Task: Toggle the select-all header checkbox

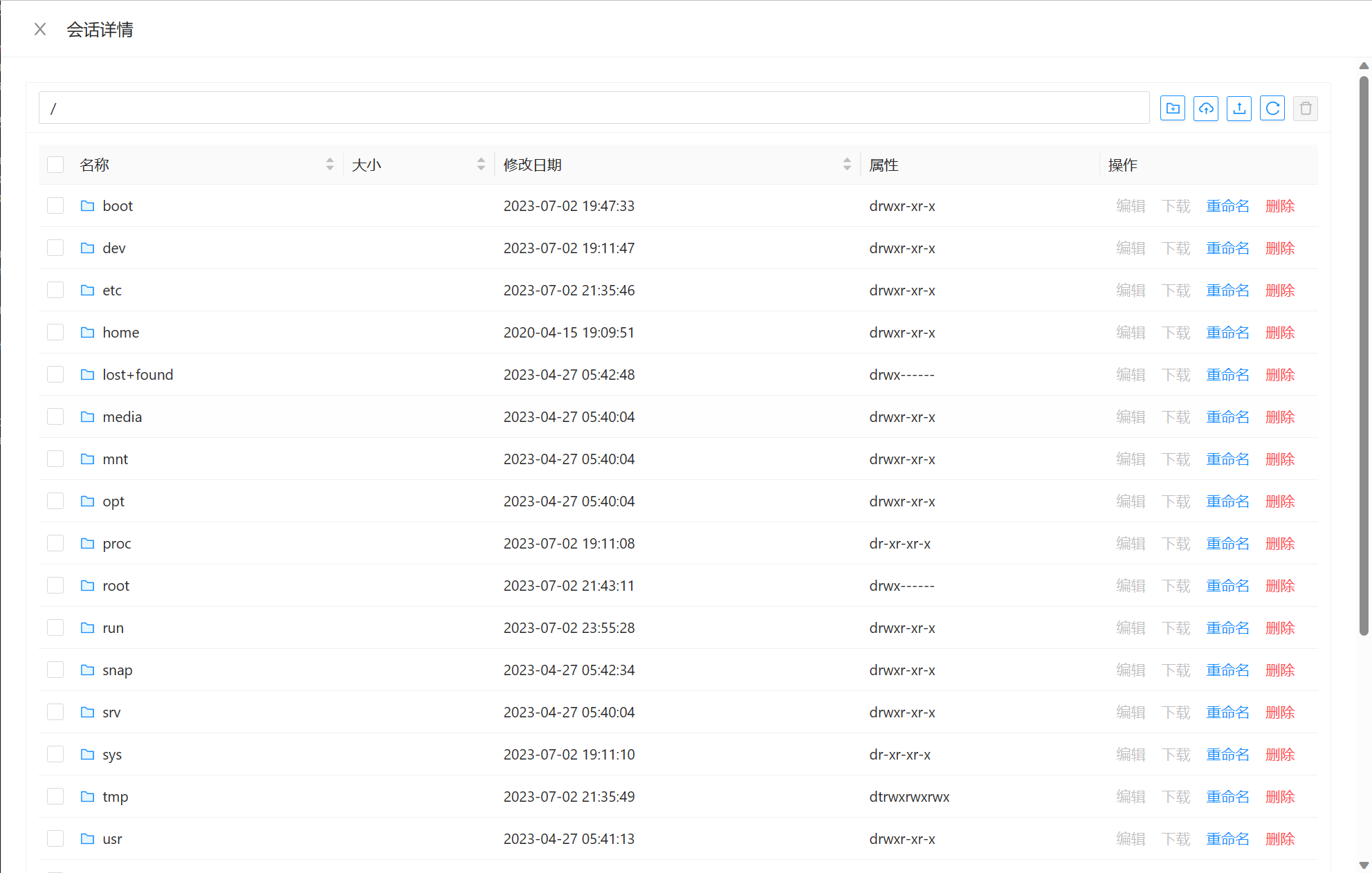Action: [55, 165]
